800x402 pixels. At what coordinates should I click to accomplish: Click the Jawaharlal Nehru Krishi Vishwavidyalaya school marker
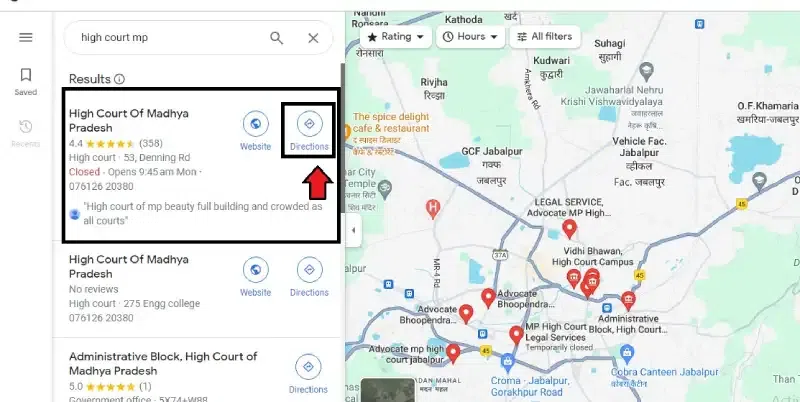coord(646,69)
